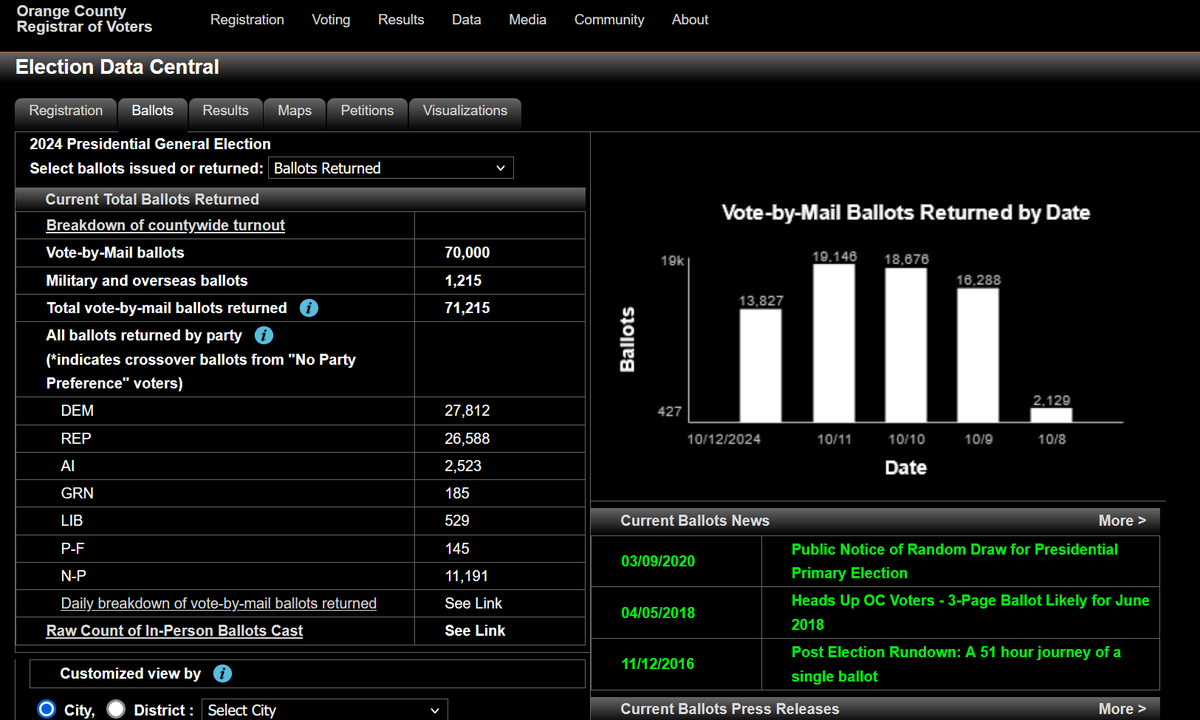1200x720 pixels.
Task: Click the chart title Vote-by-Mail Ballots Returned by Date
Action: [x=906, y=213]
